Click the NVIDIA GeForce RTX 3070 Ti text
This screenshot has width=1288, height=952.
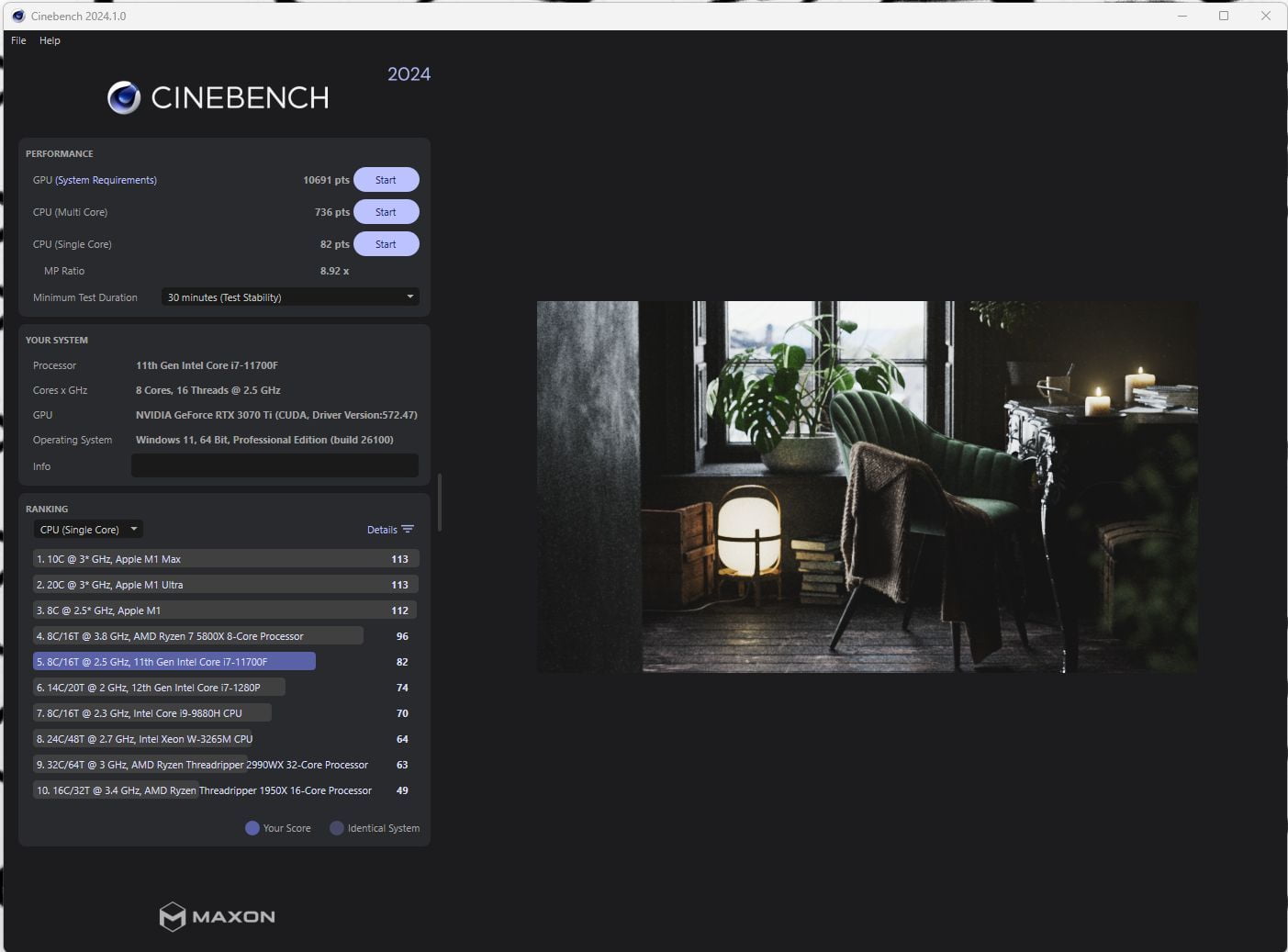(276, 415)
